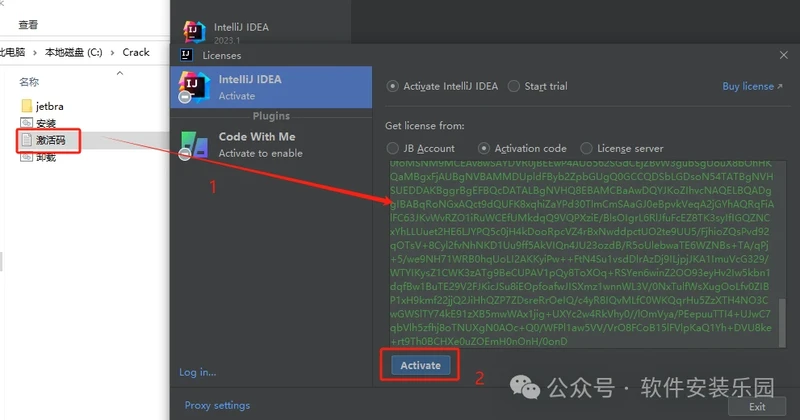Open the 查看 menu in Explorer
Viewport: 800px width, 420px height.
point(28,24)
